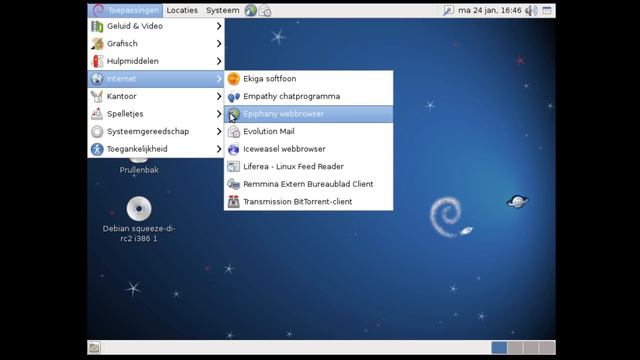The height and width of the screenshot is (360, 640).
Task: Expand the Systeemgereedschap submenu arrow
Action: point(219,131)
